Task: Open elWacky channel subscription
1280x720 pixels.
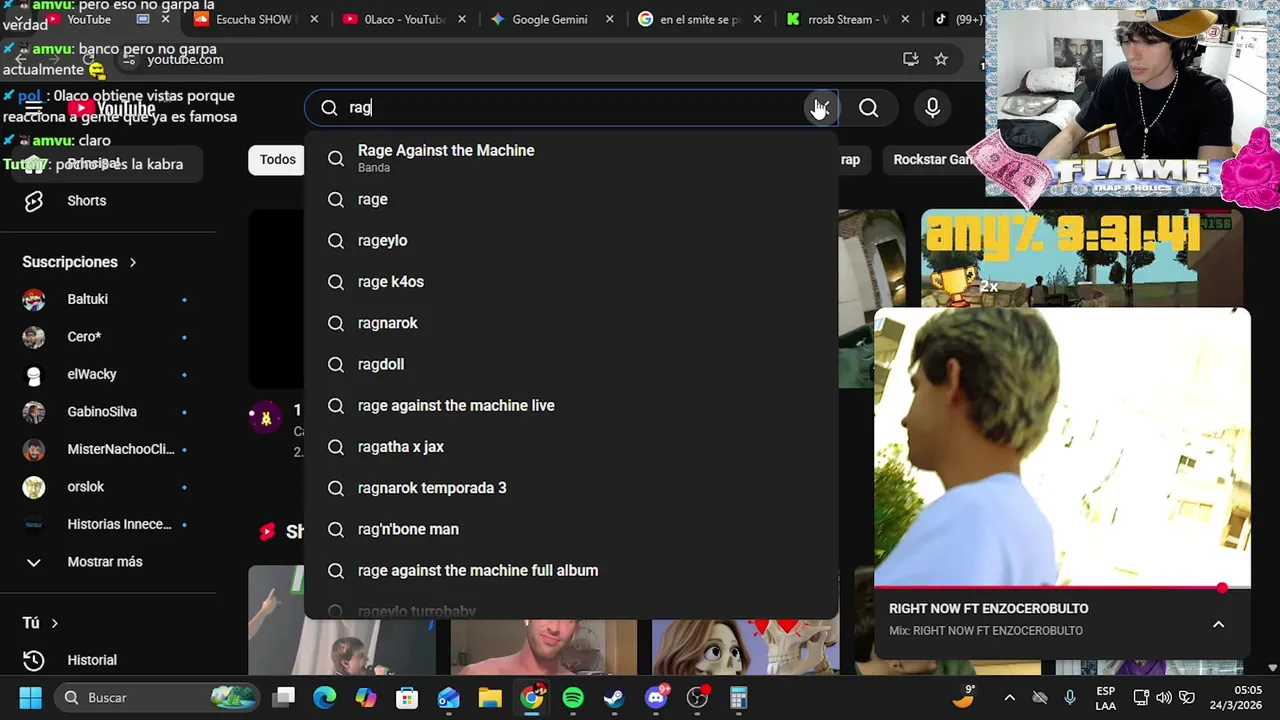Action: [108, 374]
